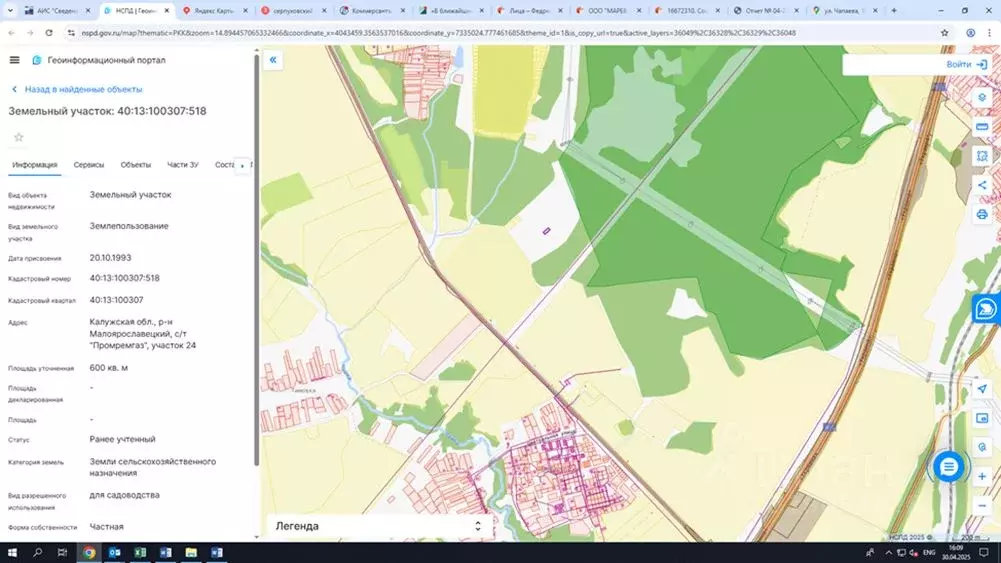Go back via Назад в найденные объекты
This screenshot has height=563, width=1001.
pyautogui.click(x=77, y=89)
